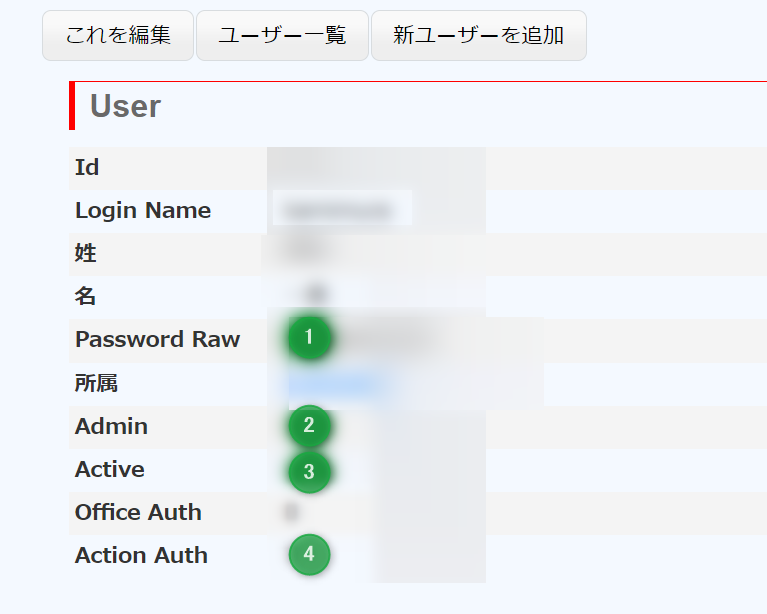This screenshot has width=767, height=614.
Task: Click the これを編集 button
Action: 117,36
